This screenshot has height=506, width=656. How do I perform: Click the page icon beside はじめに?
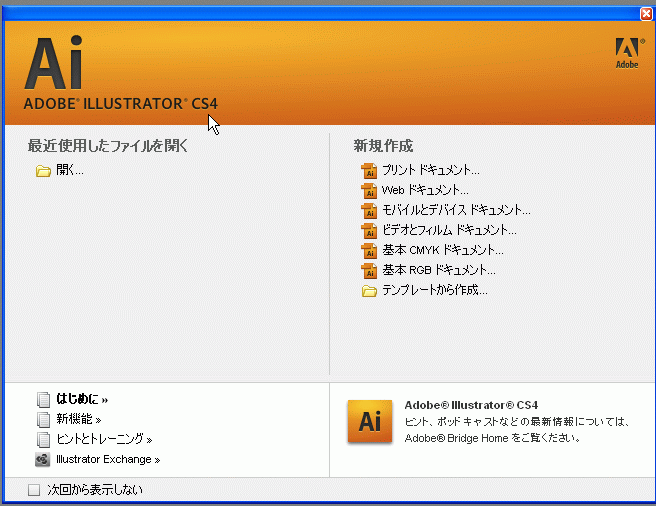[43, 400]
